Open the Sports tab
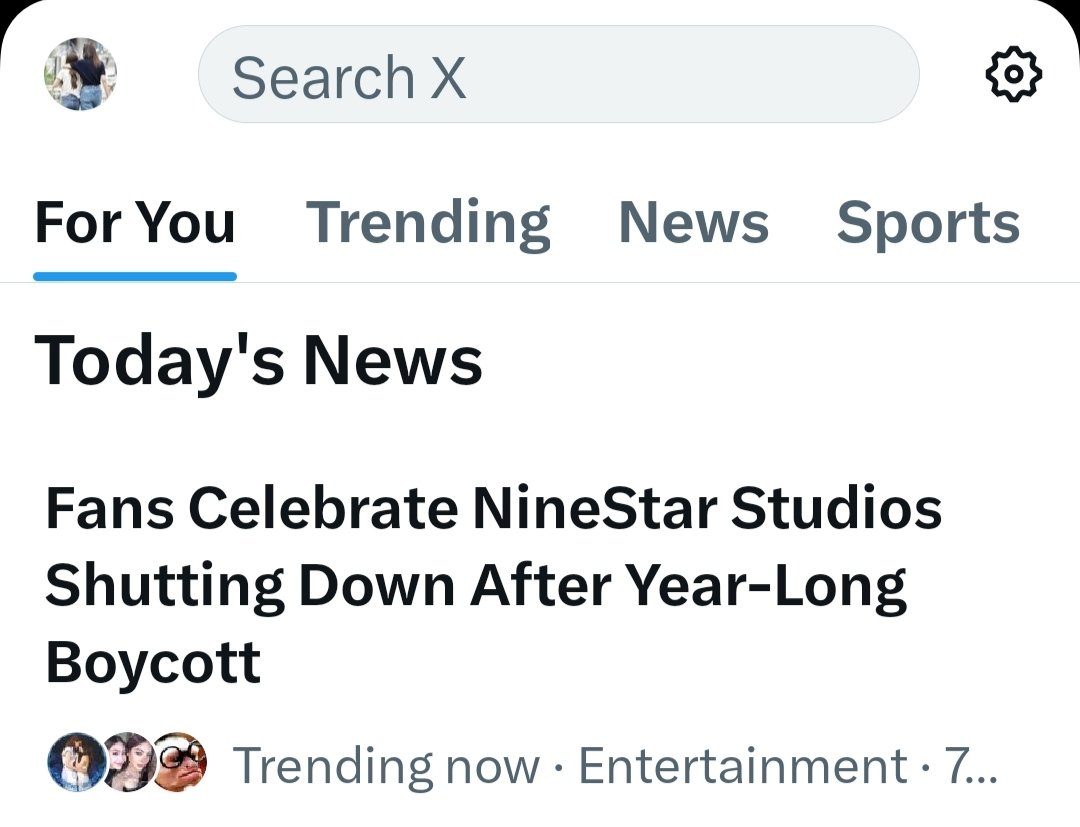Viewport: 1080px width, 827px height. pyautogui.click(x=928, y=223)
